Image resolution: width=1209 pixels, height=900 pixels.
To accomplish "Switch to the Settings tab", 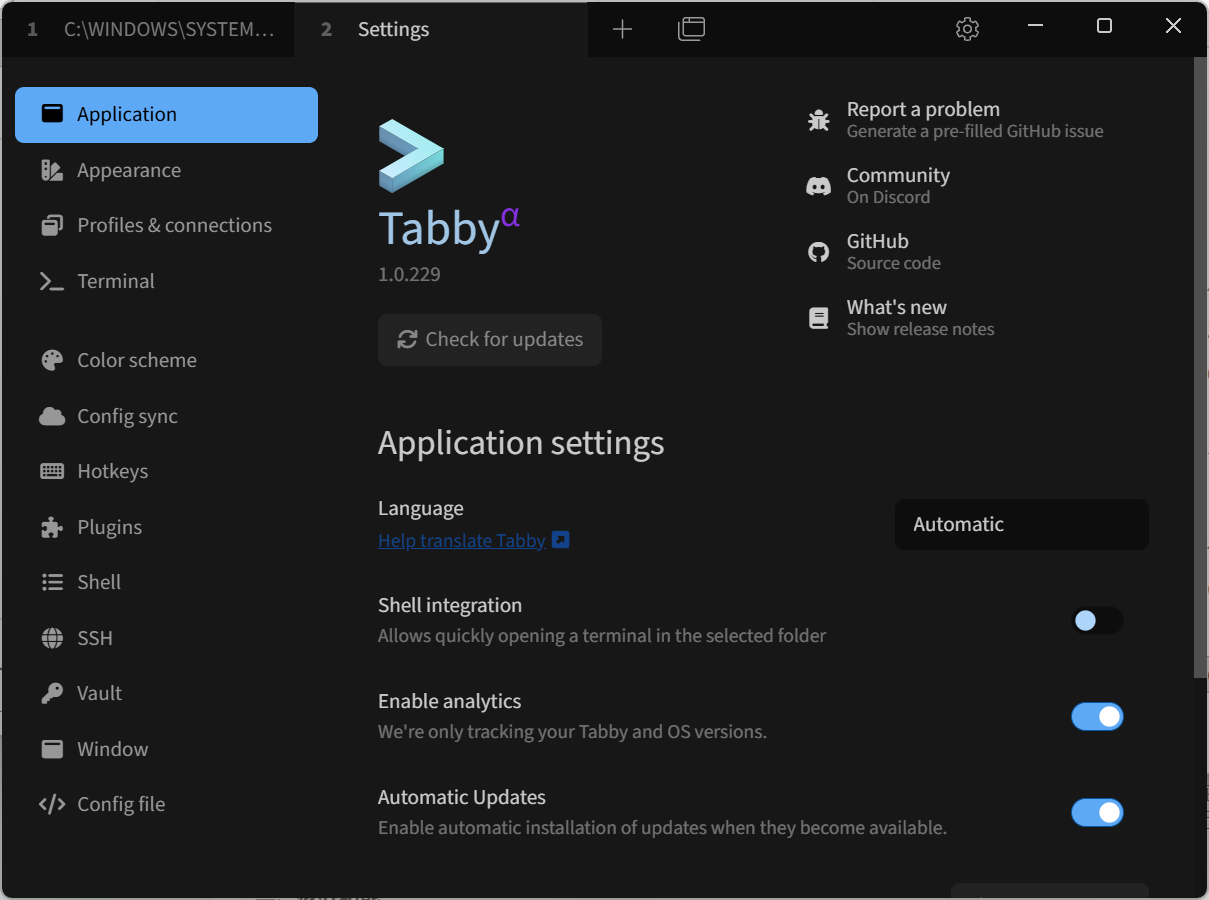I will [x=393, y=29].
